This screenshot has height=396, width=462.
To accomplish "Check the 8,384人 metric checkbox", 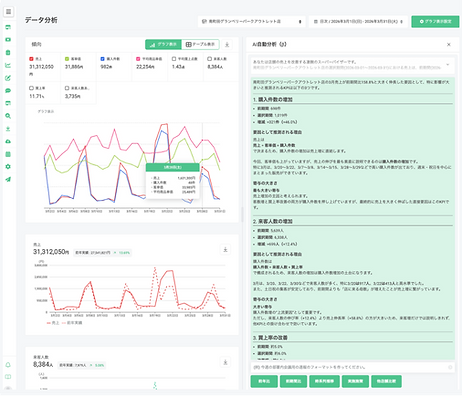I will coord(209,59).
